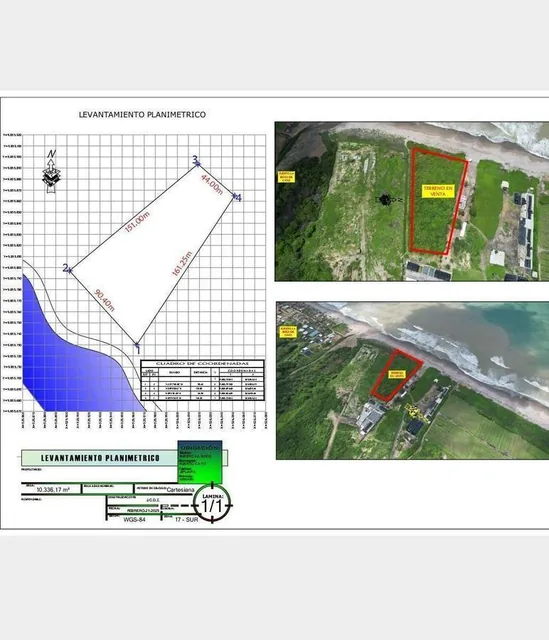Image resolution: width=549 pixels, height=640 pixels.
Task: Click the '44.00m' side length label
Action: click(x=212, y=184)
